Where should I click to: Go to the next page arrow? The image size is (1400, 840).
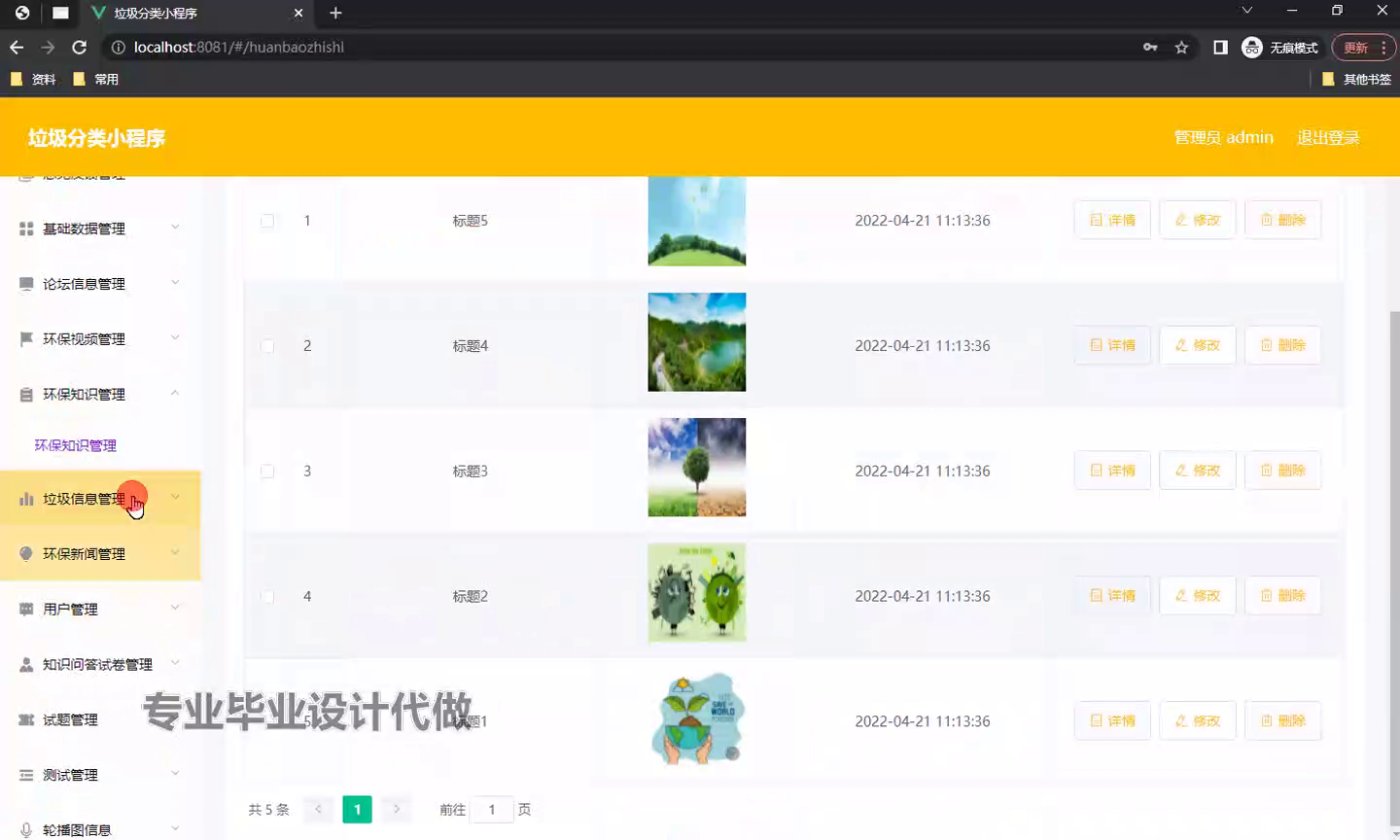click(x=397, y=809)
